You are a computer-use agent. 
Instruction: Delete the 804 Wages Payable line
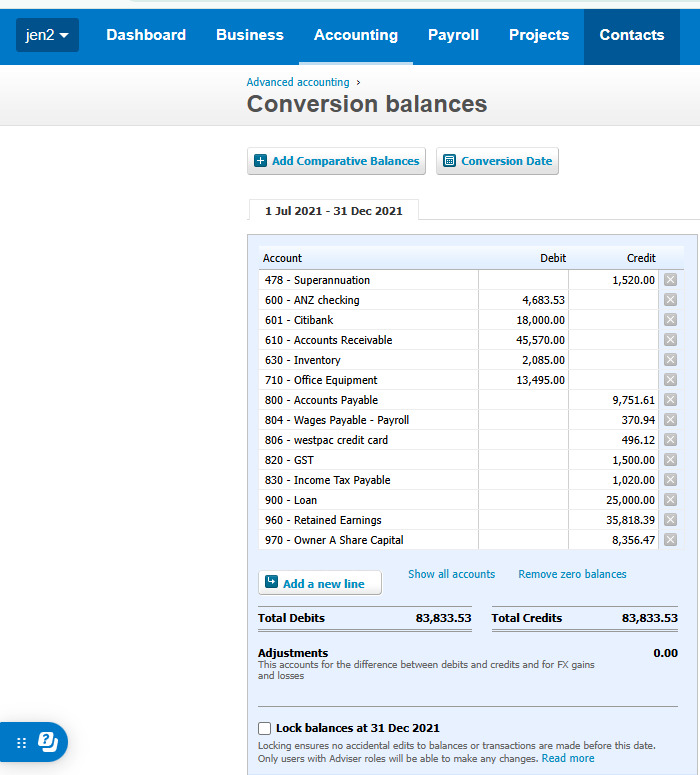pyautogui.click(x=670, y=420)
